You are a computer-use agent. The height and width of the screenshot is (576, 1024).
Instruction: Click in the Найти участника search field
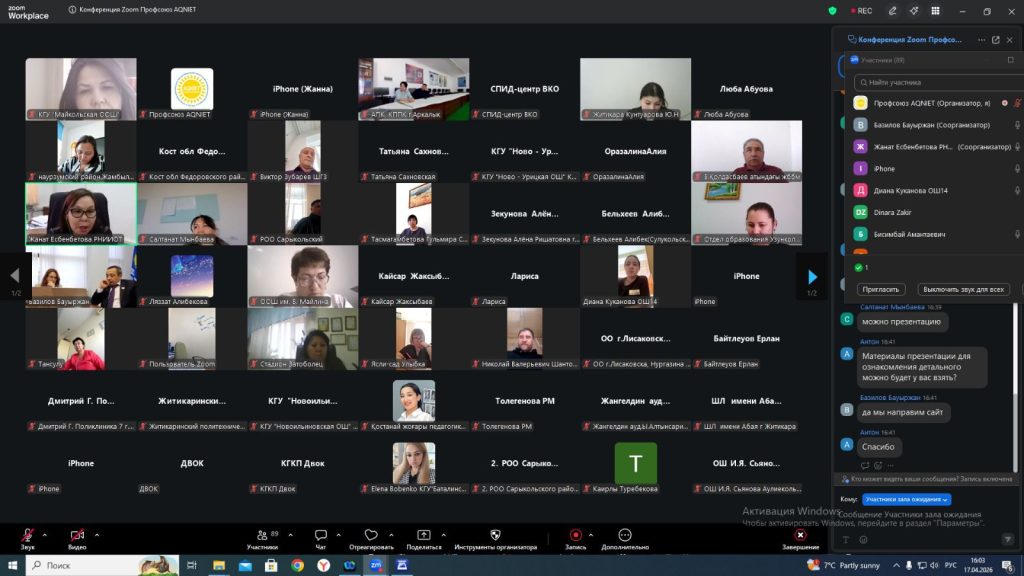[x=935, y=82]
